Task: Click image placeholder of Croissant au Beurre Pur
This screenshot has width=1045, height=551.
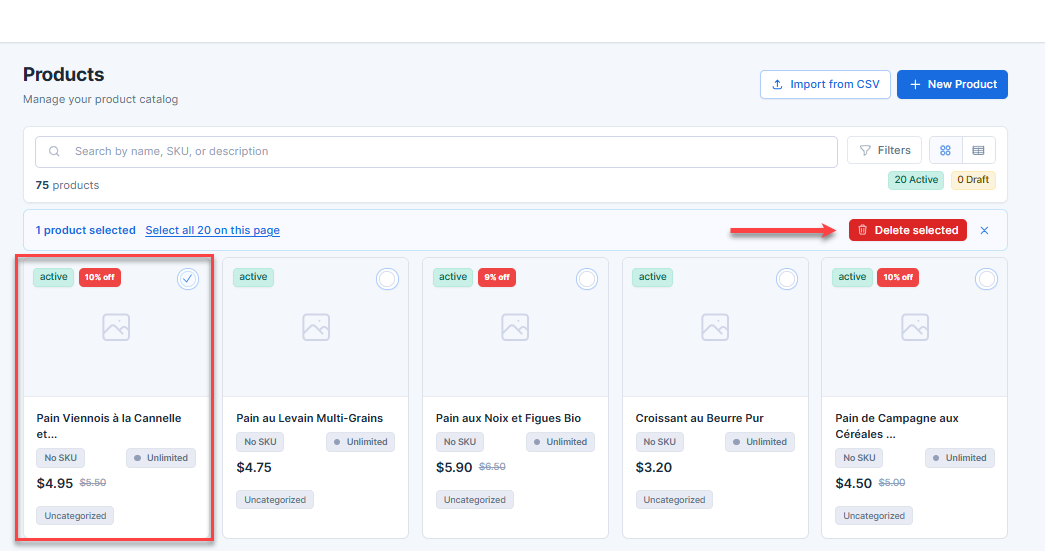Action: coord(715,327)
